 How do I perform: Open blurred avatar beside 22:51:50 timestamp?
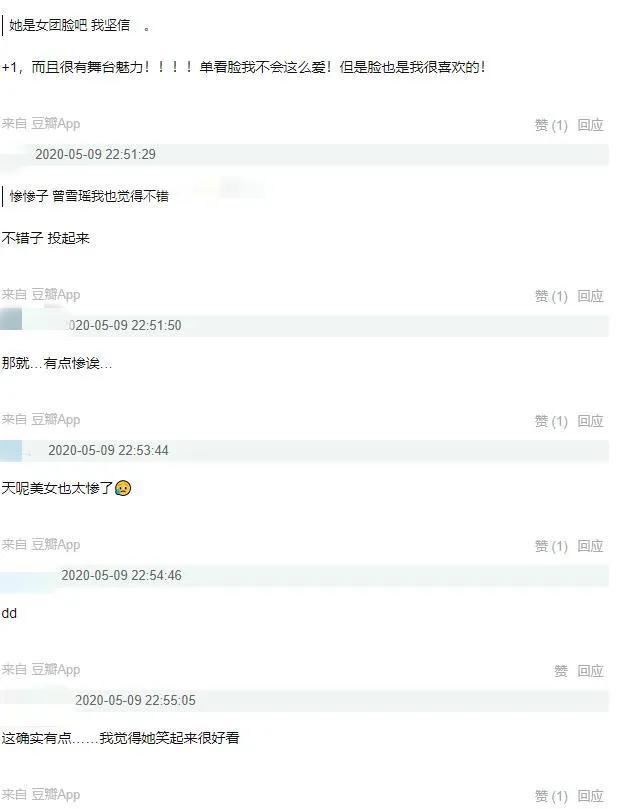(11, 318)
